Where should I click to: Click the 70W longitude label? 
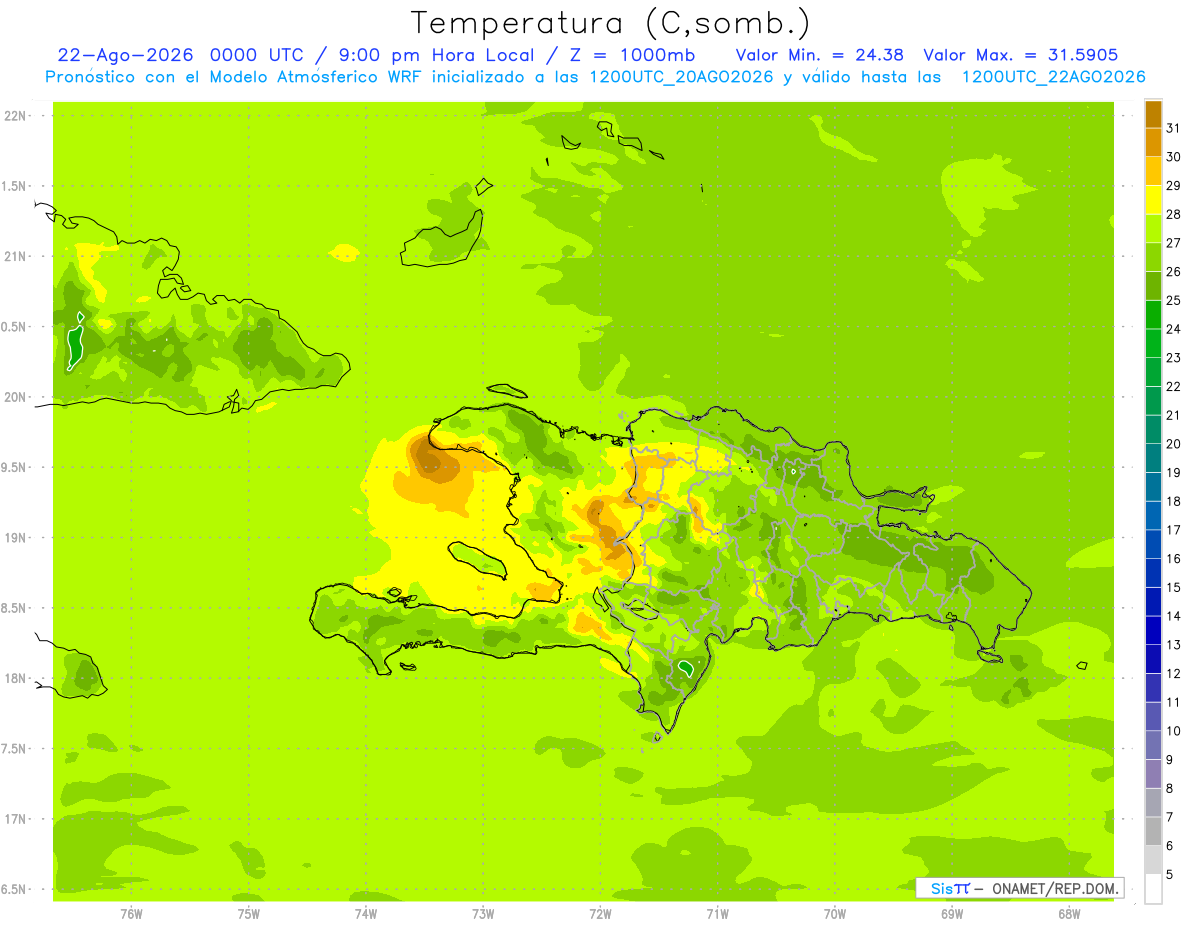835,913
